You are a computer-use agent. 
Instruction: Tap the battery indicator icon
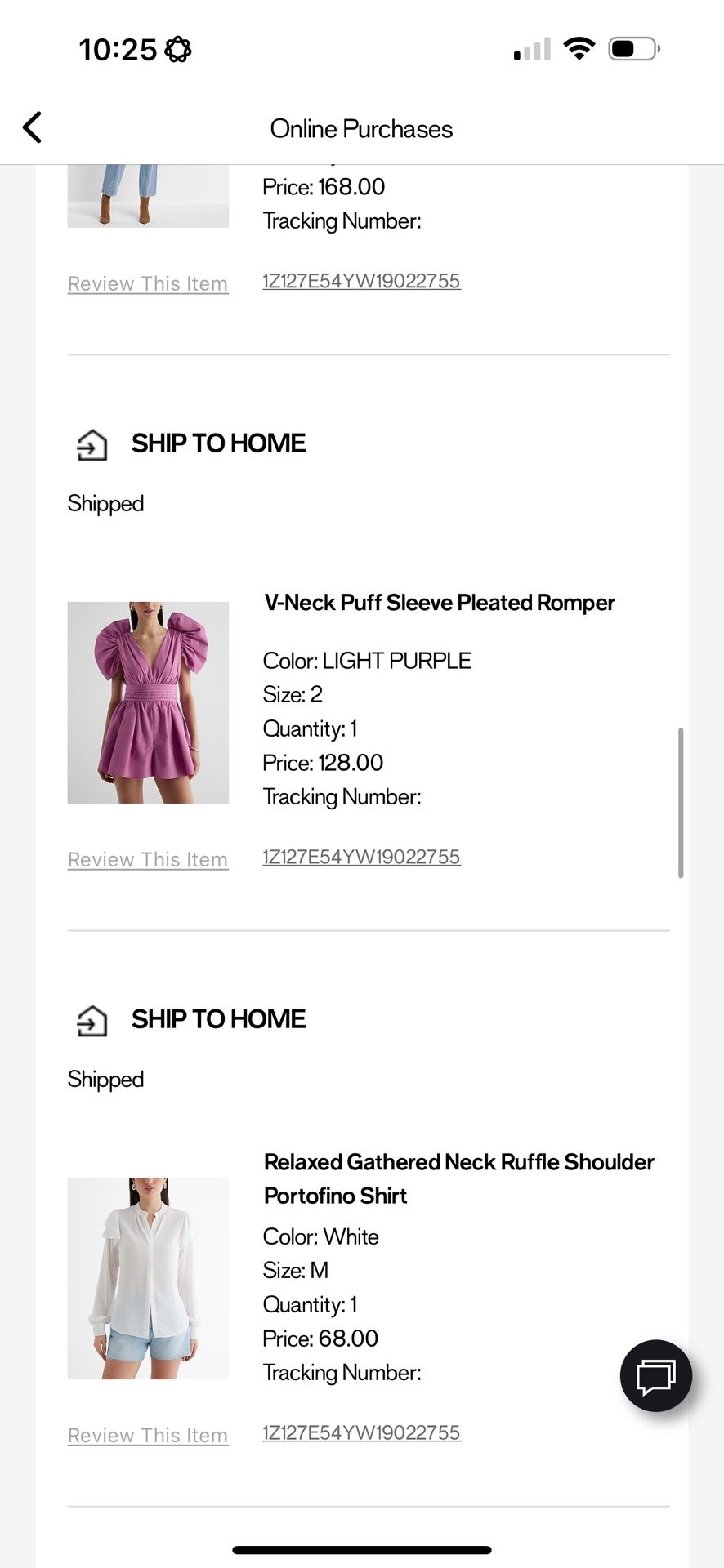[633, 49]
